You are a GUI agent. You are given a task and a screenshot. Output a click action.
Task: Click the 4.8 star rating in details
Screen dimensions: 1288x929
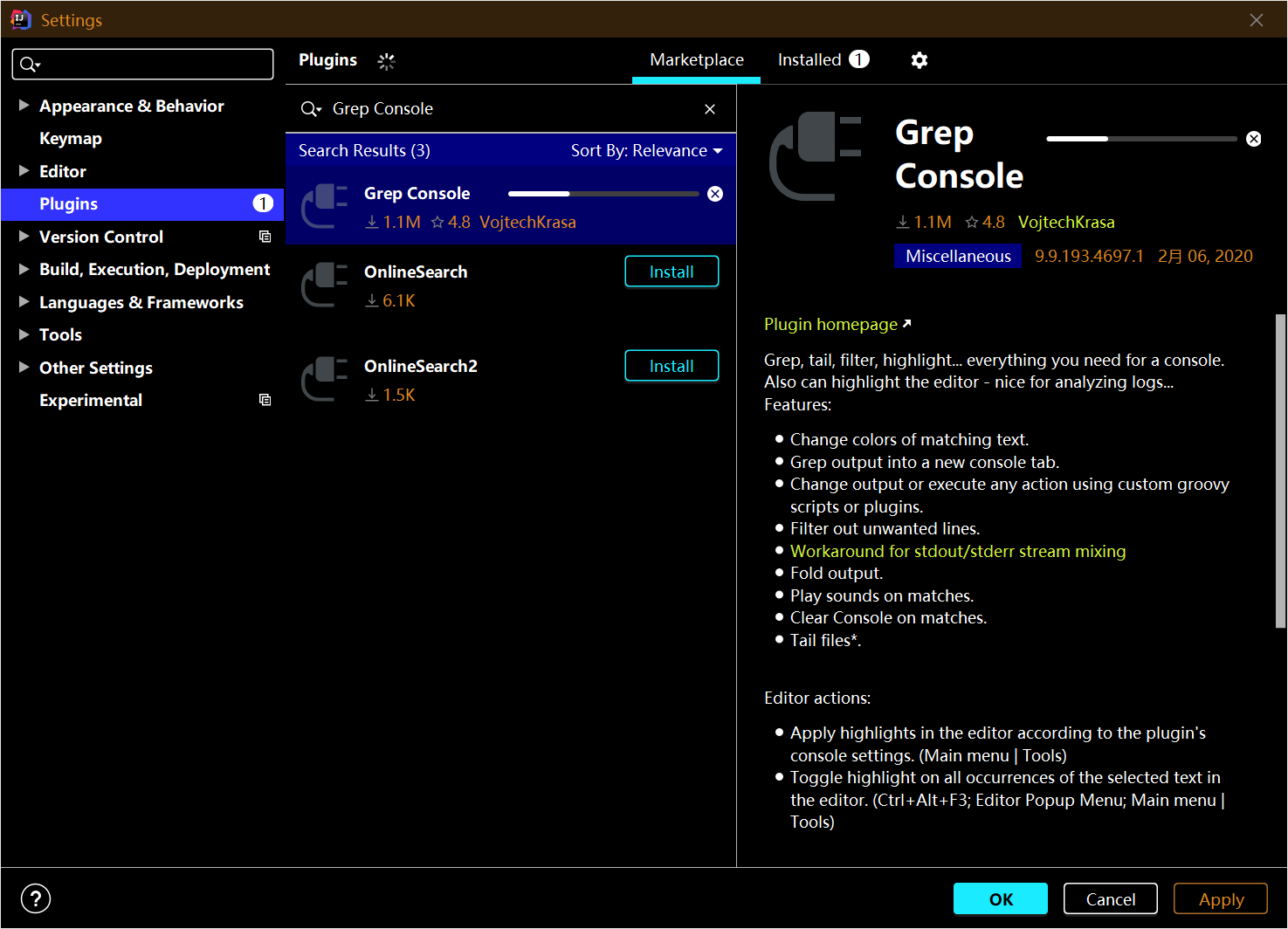click(985, 222)
